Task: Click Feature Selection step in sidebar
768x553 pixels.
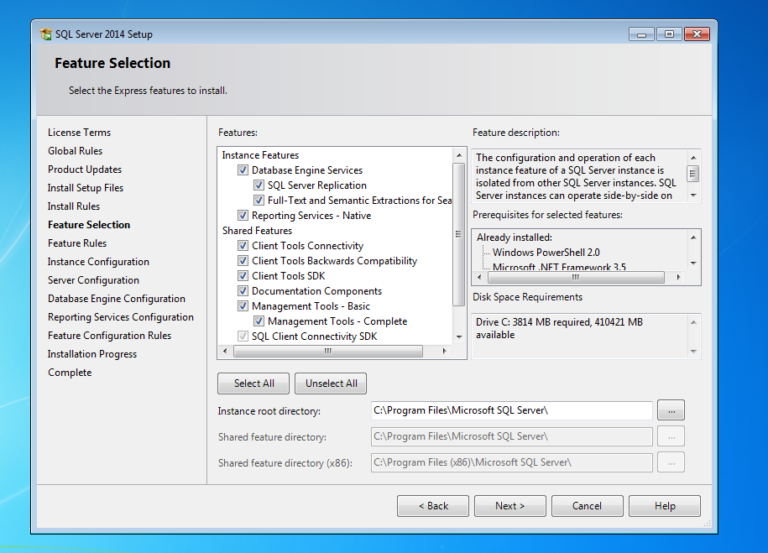Action: tap(89, 225)
